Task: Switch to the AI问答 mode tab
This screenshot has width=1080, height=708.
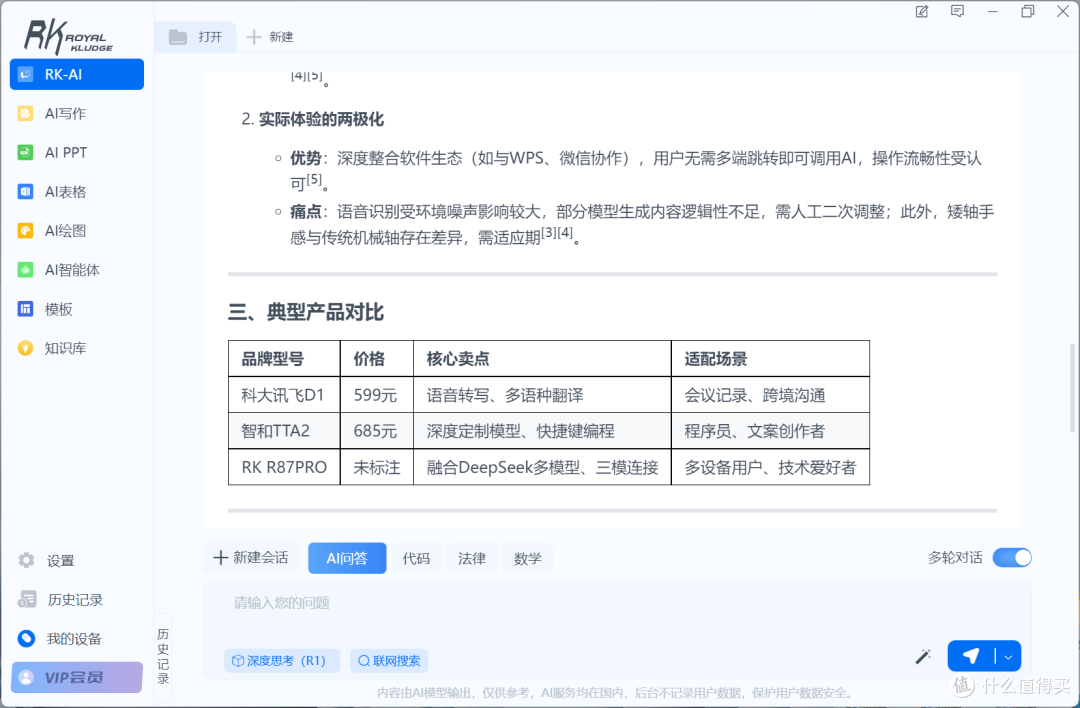Action: pyautogui.click(x=347, y=559)
